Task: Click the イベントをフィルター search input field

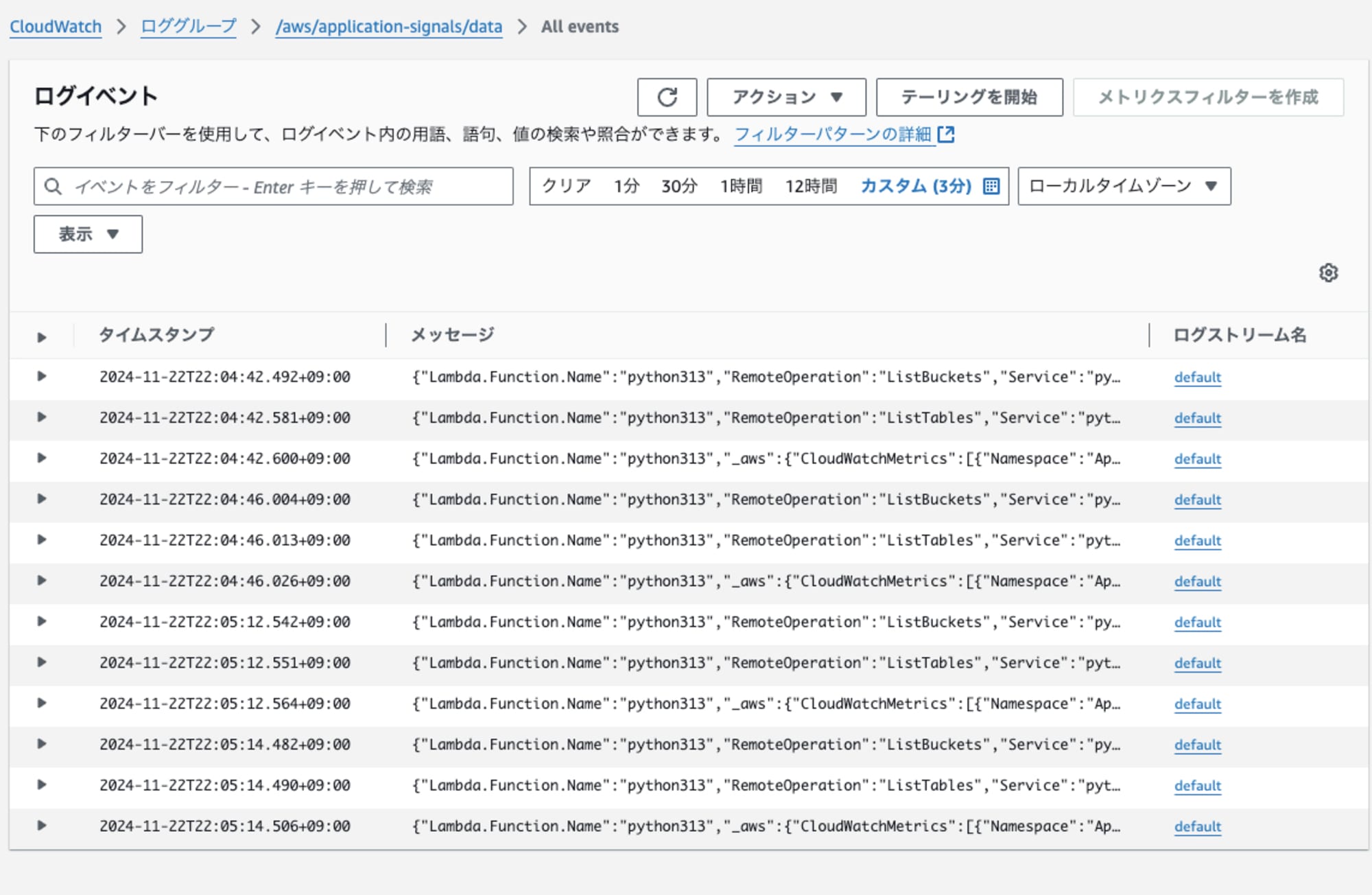Action: (x=273, y=186)
